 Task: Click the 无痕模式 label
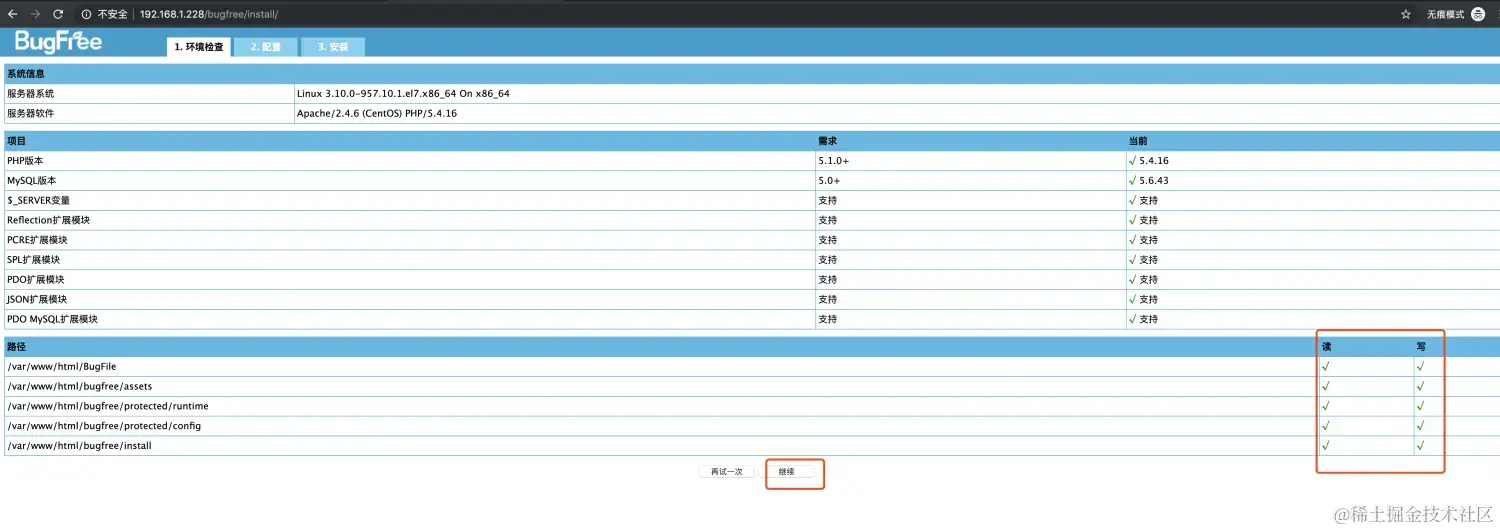tap(1445, 15)
